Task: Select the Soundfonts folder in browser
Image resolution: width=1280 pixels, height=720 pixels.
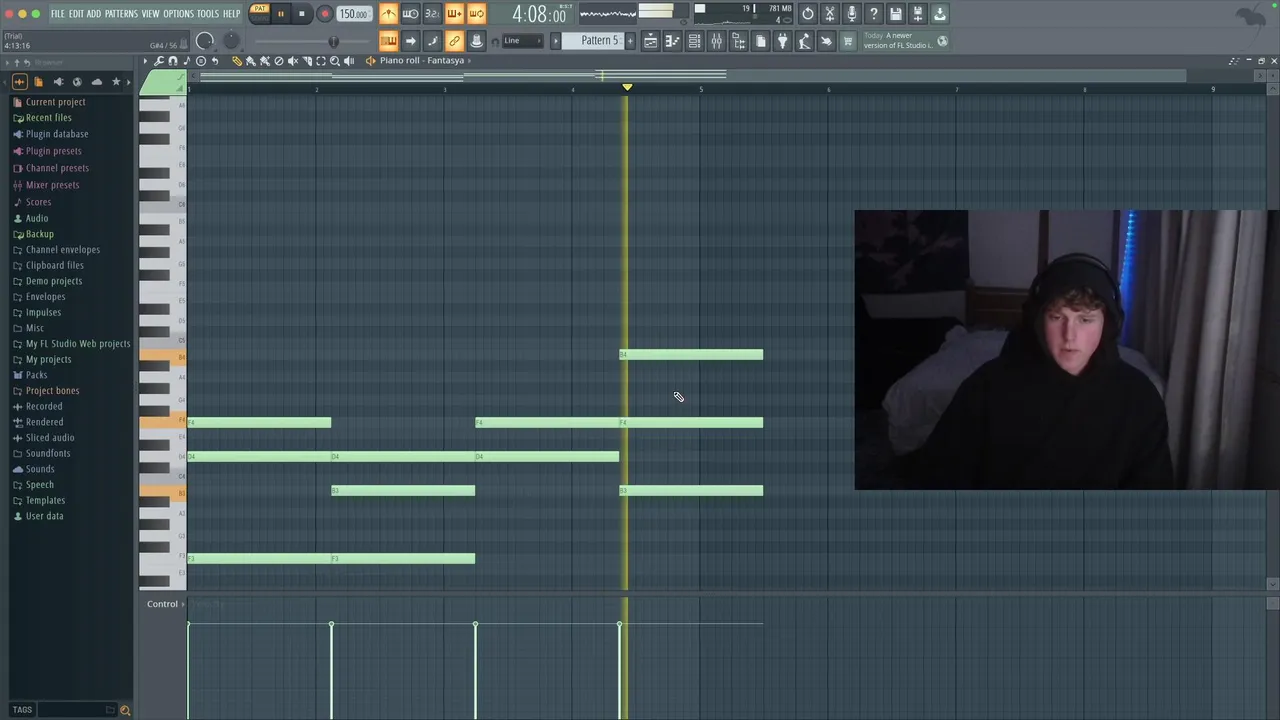Action: pyautogui.click(x=48, y=453)
